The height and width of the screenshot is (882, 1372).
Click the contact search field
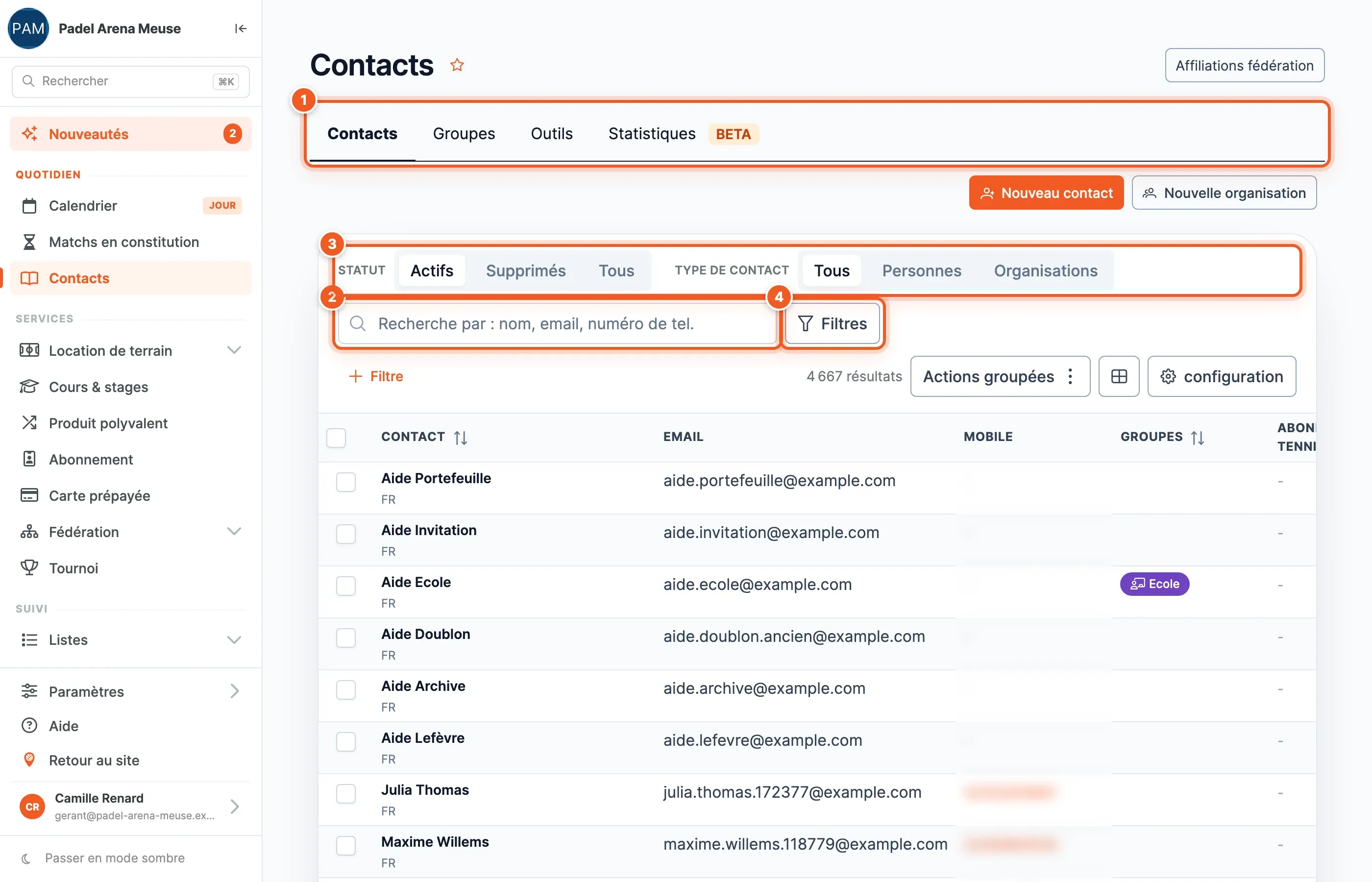point(557,323)
